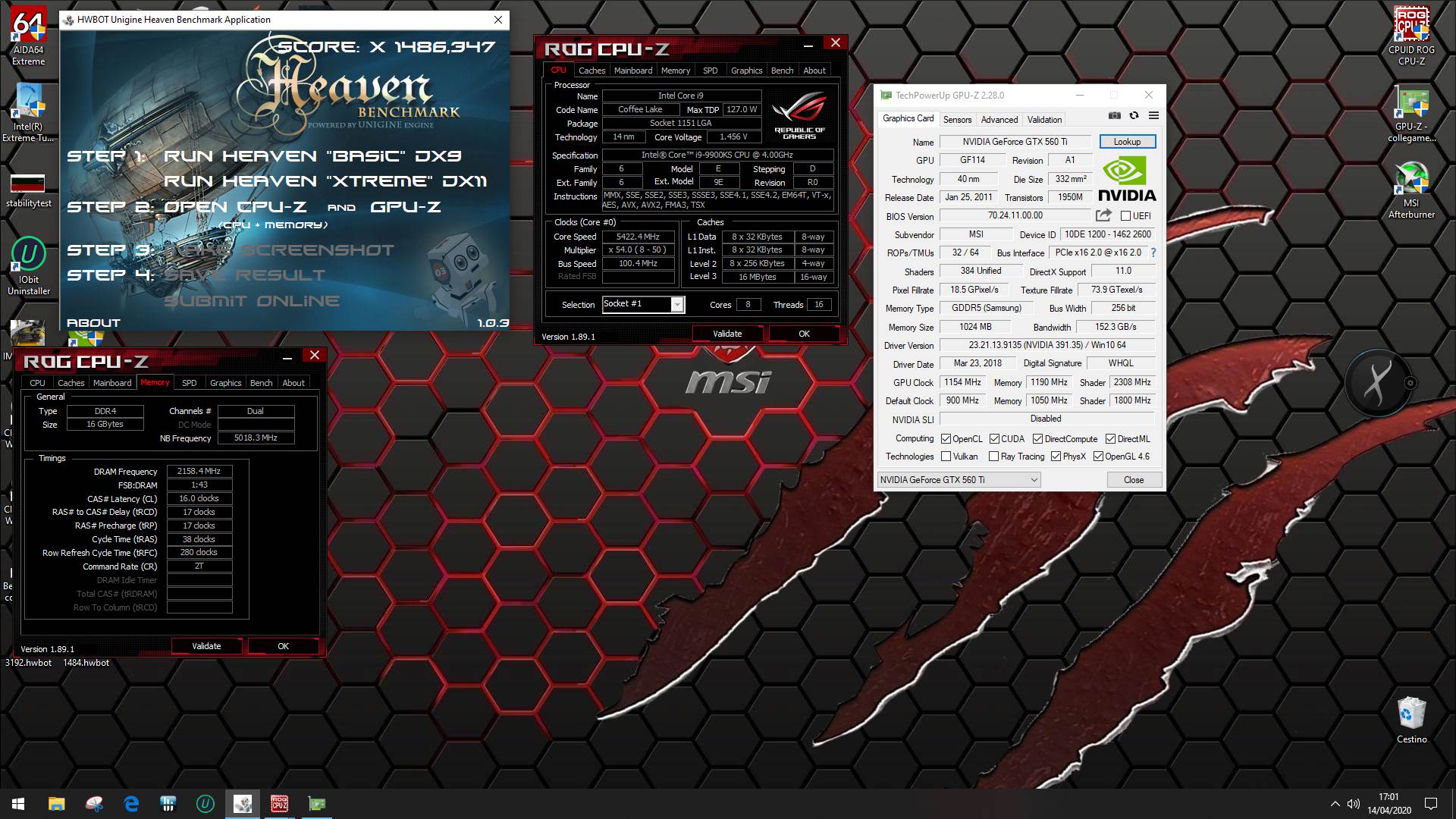The width and height of the screenshot is (1456, 819).
Task: Open SPD tab in CPU window
Action: tap(710, 71)
